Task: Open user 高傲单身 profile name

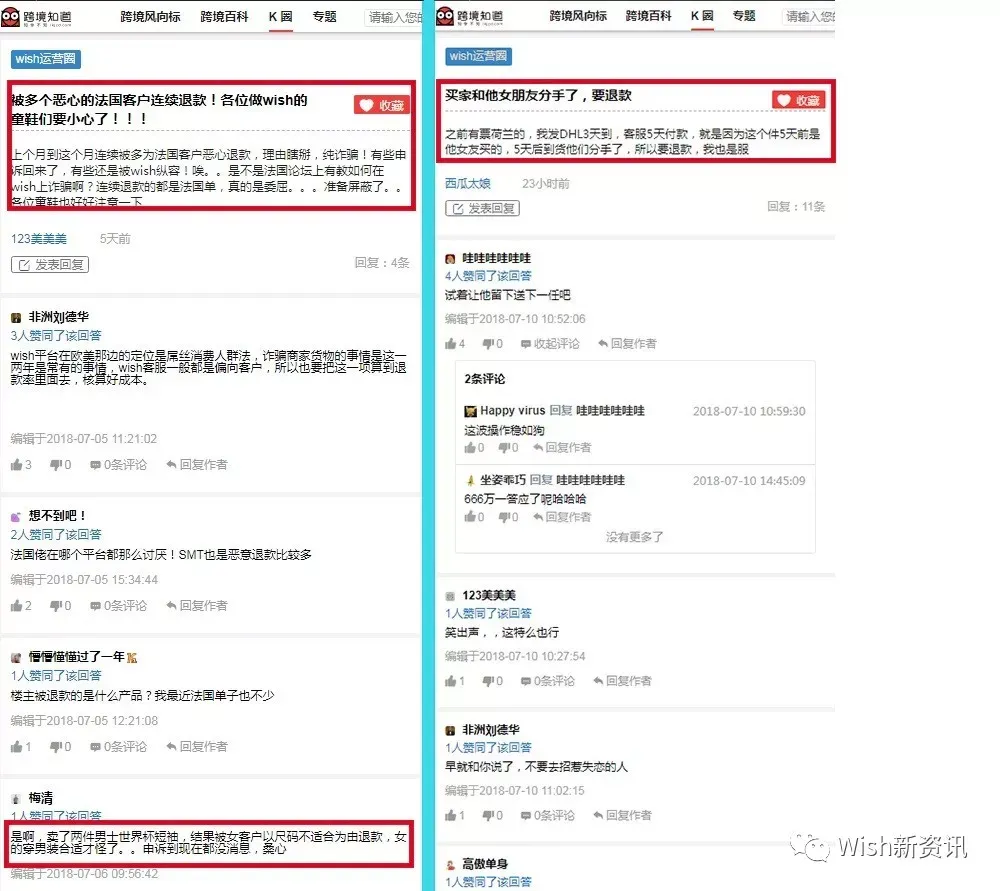Action: pos(485,864)
